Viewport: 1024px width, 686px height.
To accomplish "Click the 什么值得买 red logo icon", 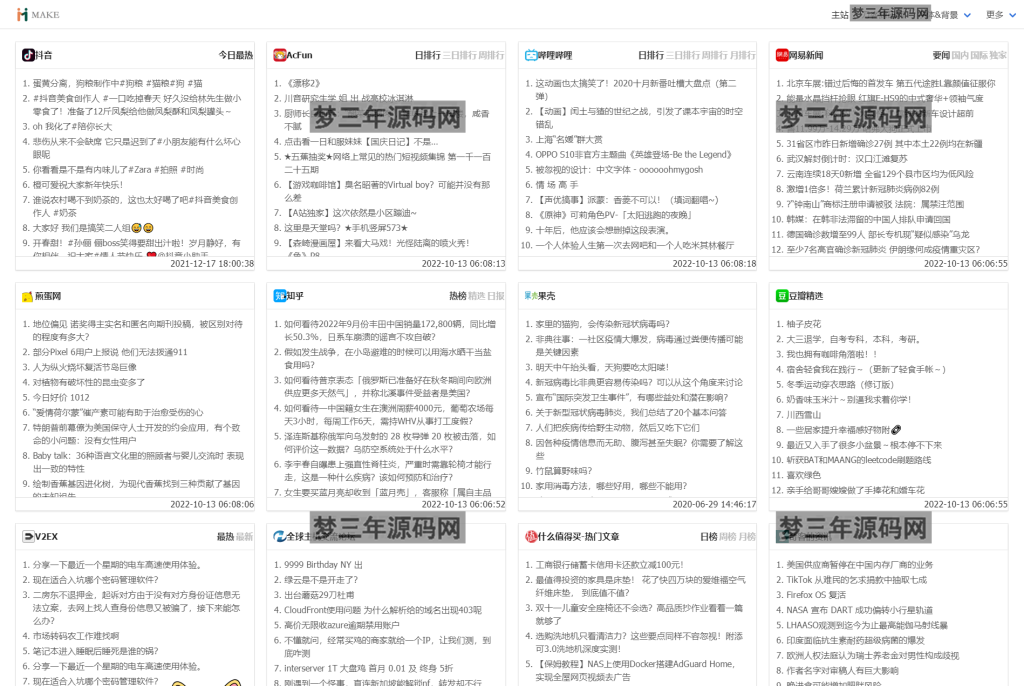I will click(531, 536).
